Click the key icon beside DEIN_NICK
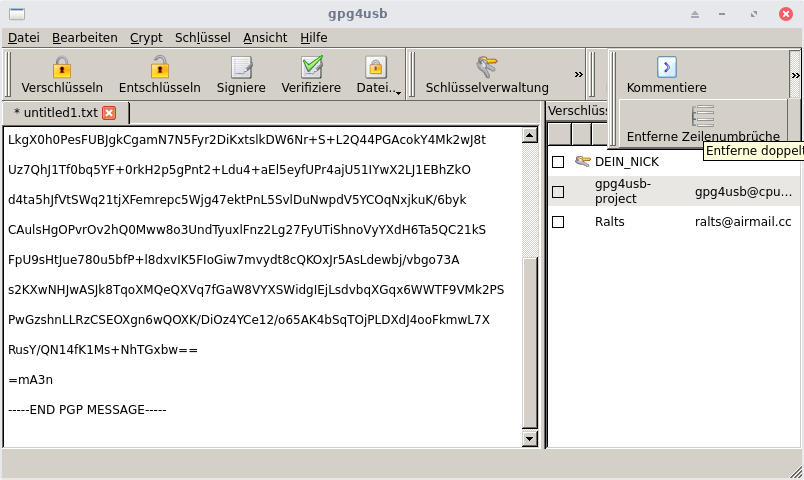This screenshot has width=804, height=480. pyautogui.click(x=582, y=162)
